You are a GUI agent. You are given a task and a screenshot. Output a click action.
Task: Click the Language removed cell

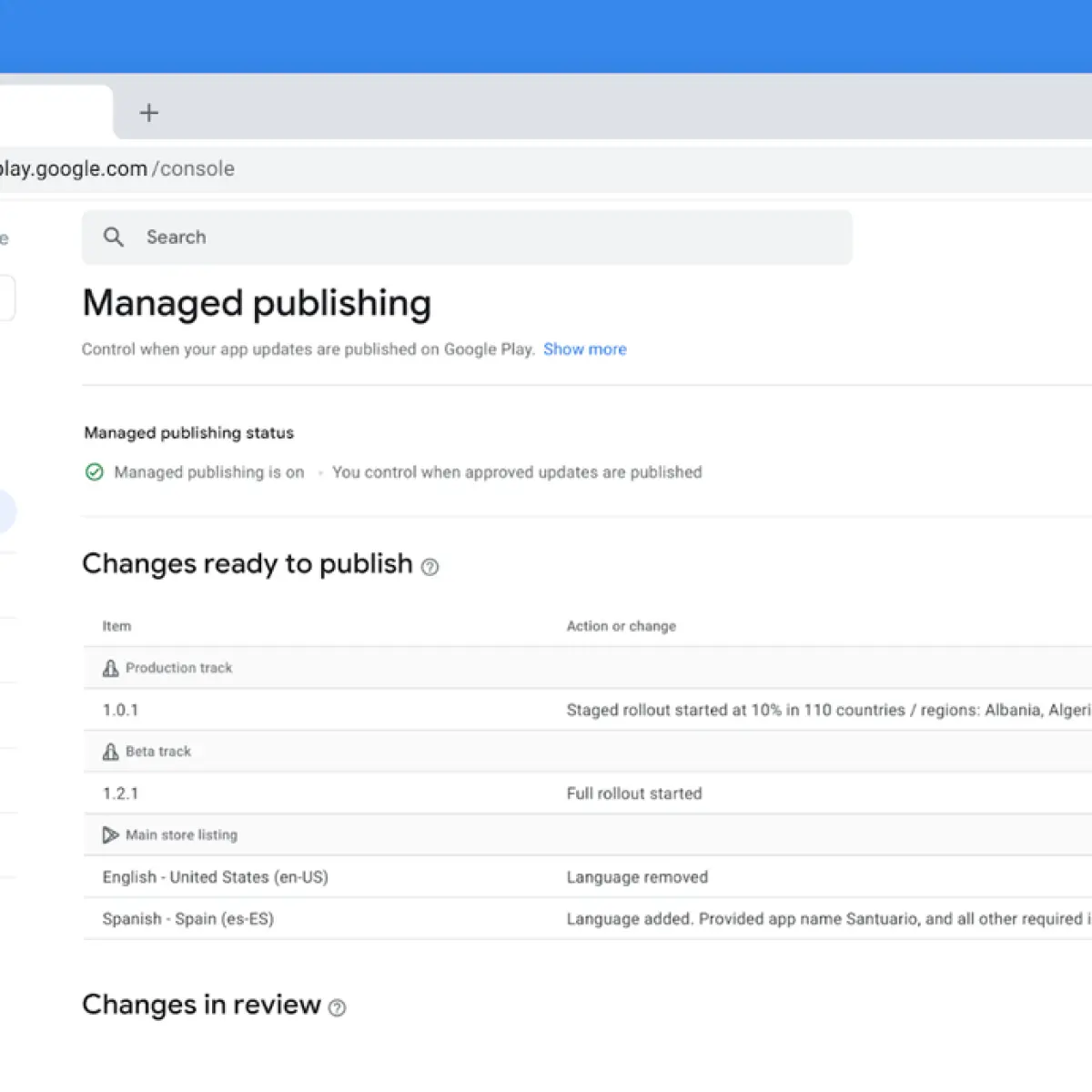click(x=637, y=877)
